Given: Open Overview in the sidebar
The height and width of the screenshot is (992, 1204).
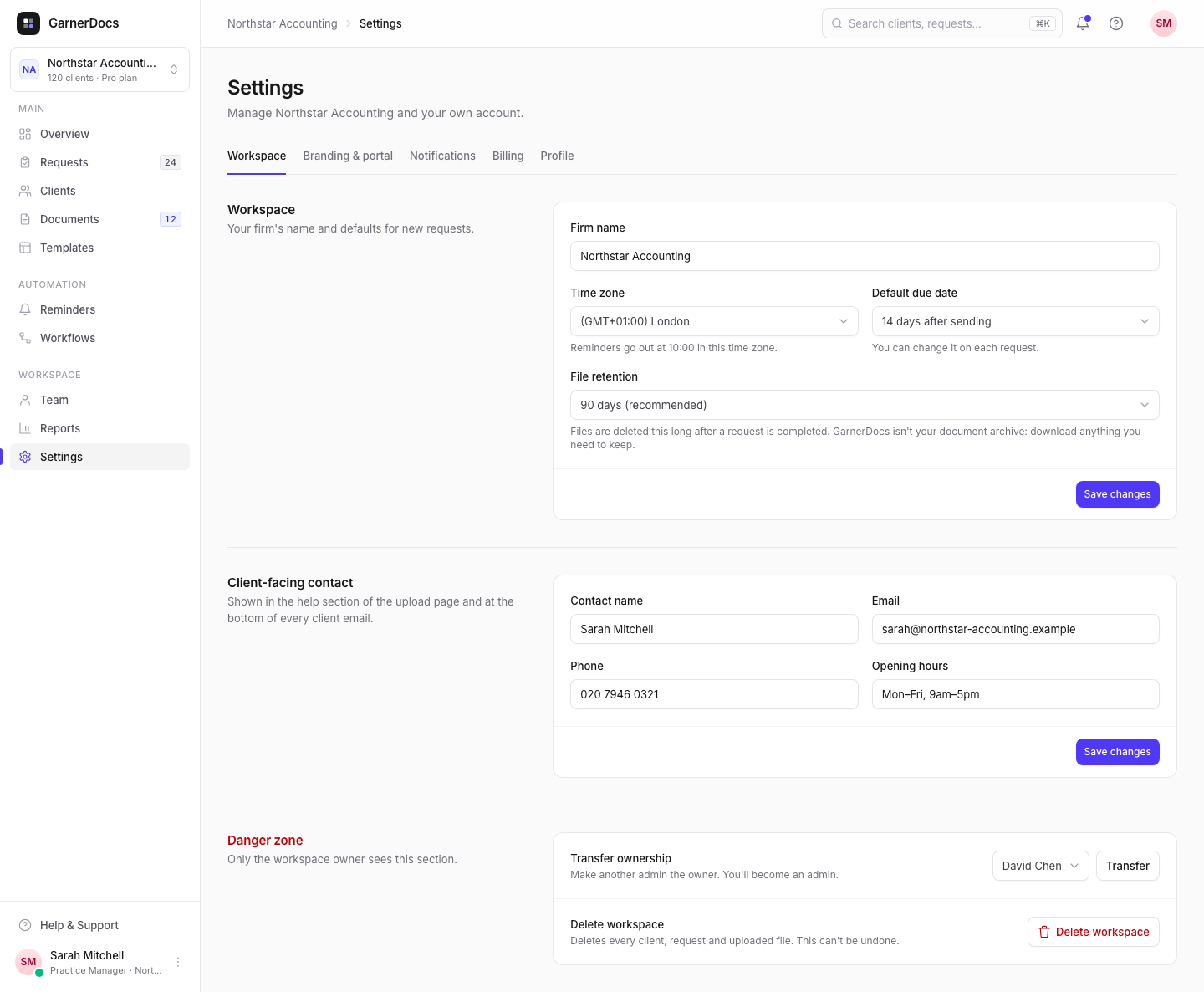Looking at the screenshot, I should pyautogui.click(x=99, y=134).
